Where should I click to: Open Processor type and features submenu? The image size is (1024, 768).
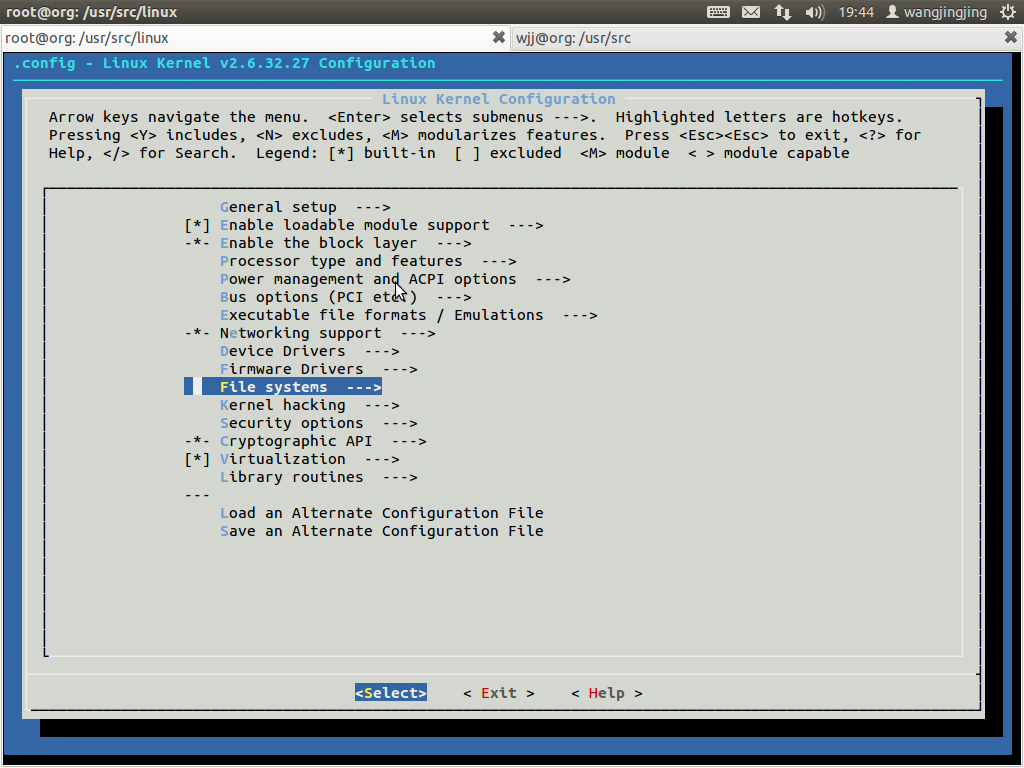368,261
